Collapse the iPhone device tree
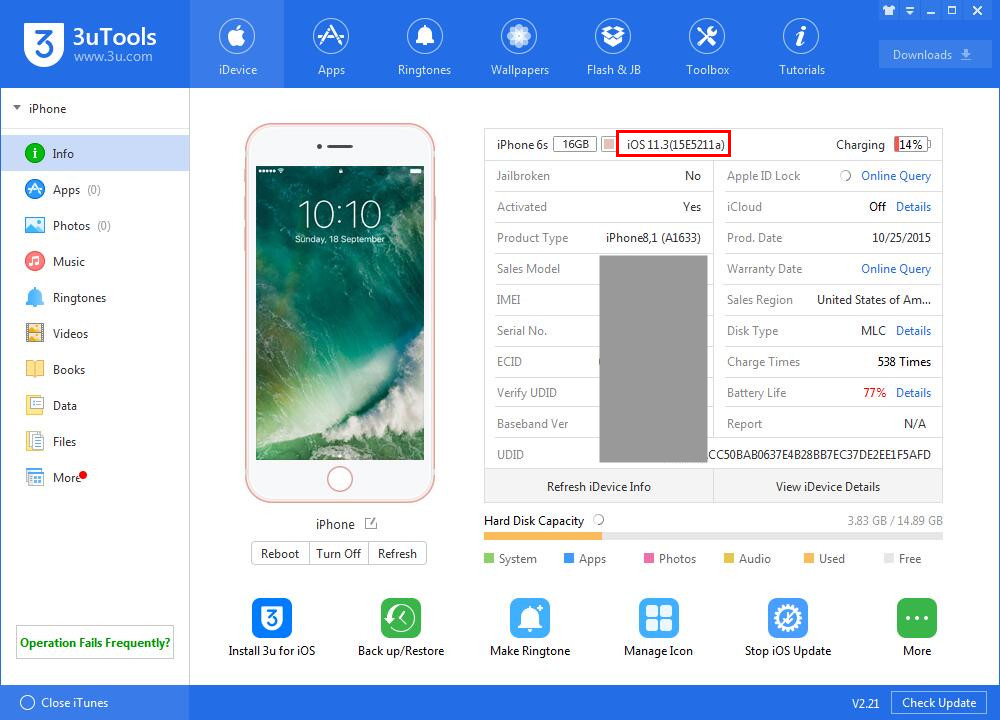This screenshot has width=1000, height=720. coord(17,108)
